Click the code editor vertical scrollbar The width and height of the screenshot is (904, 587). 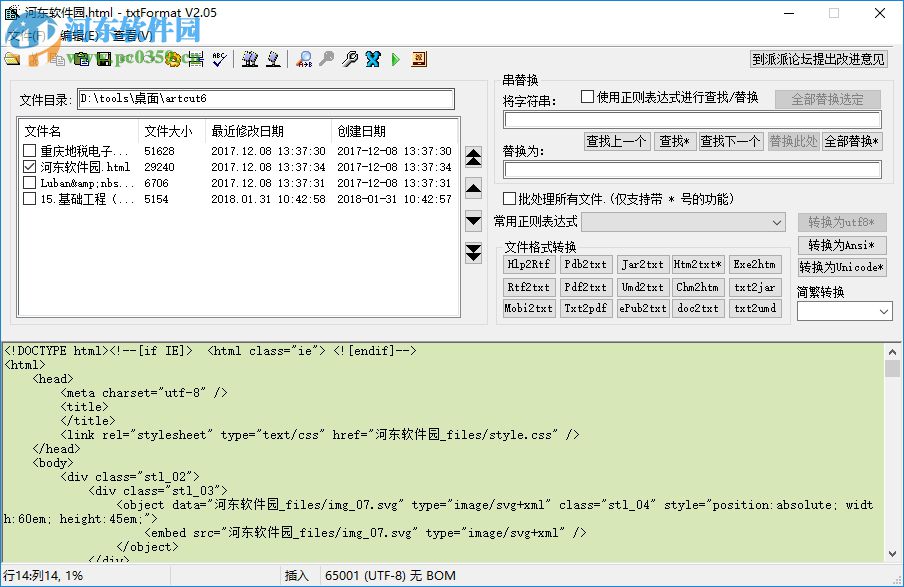892,450
